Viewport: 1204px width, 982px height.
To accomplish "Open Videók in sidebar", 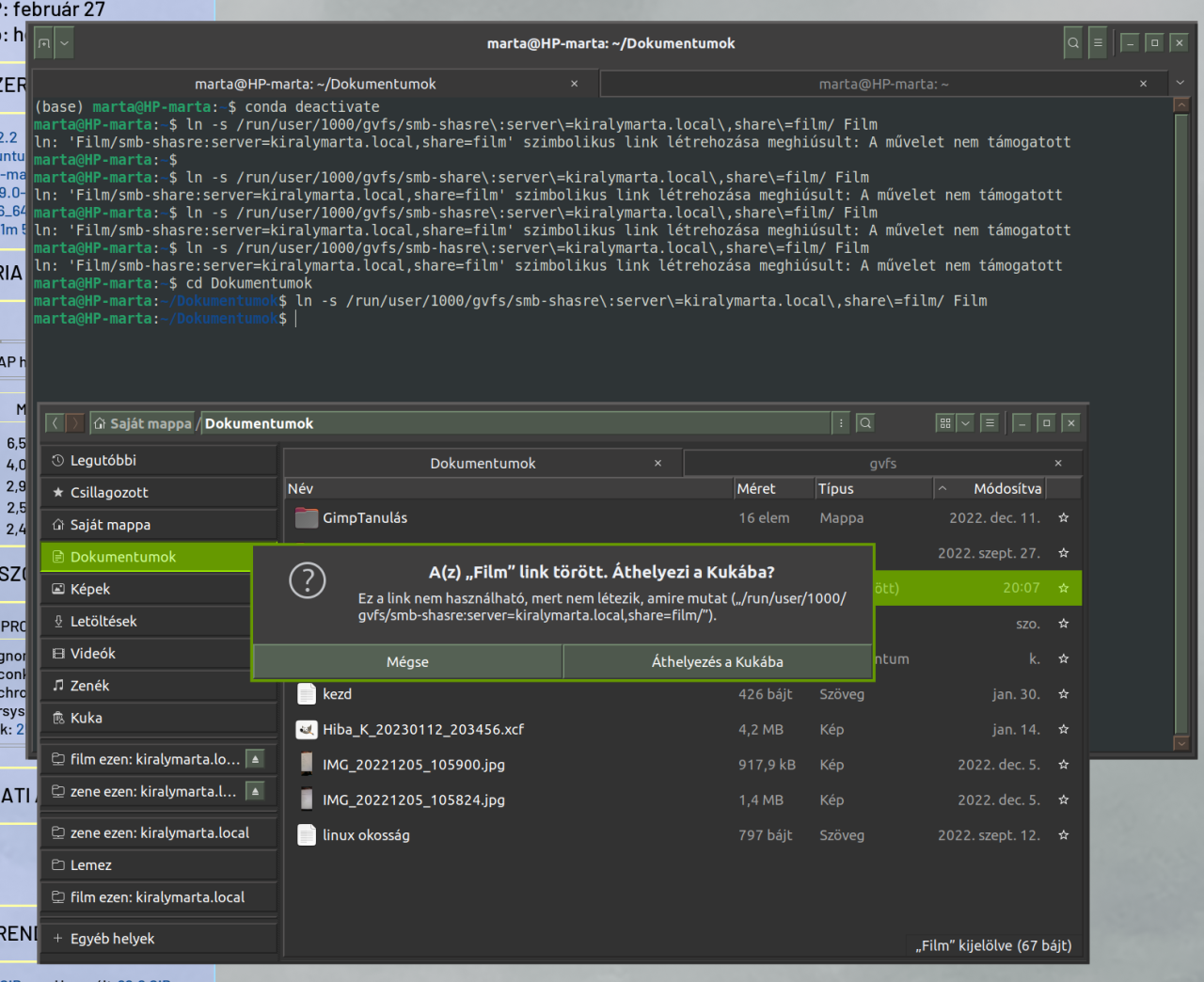I will point(148,653).
